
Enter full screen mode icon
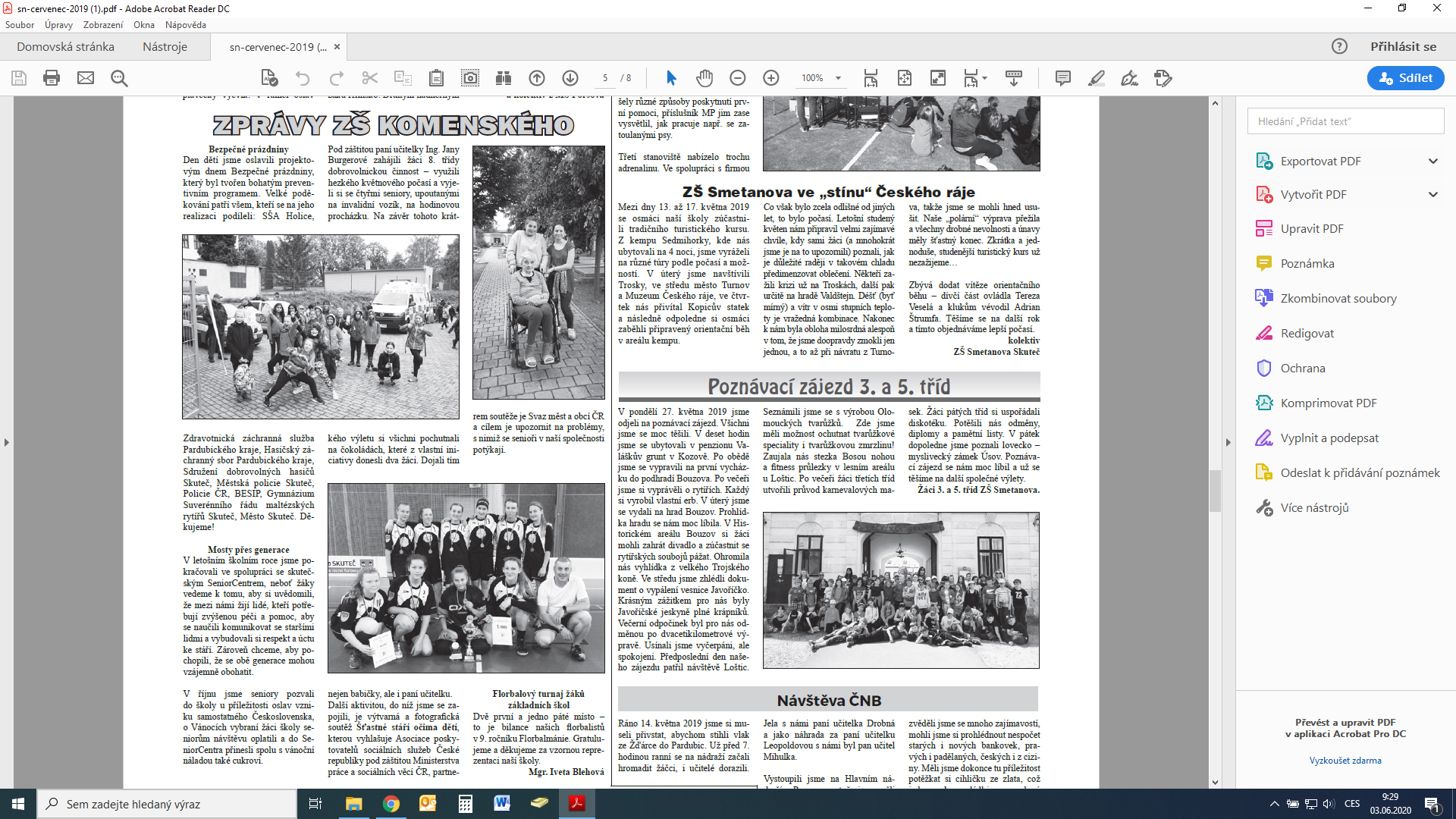[x=938, y=78]
